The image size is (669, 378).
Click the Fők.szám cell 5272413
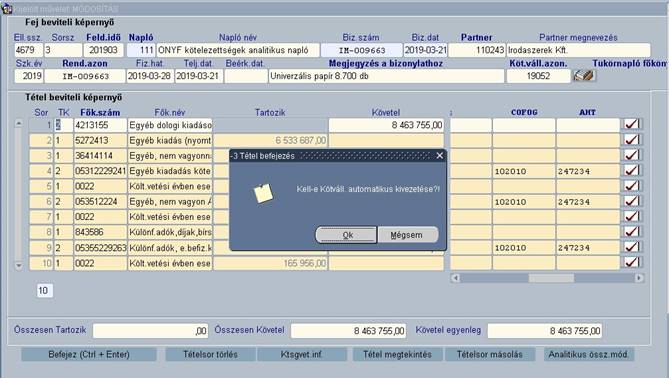[100, 140]
